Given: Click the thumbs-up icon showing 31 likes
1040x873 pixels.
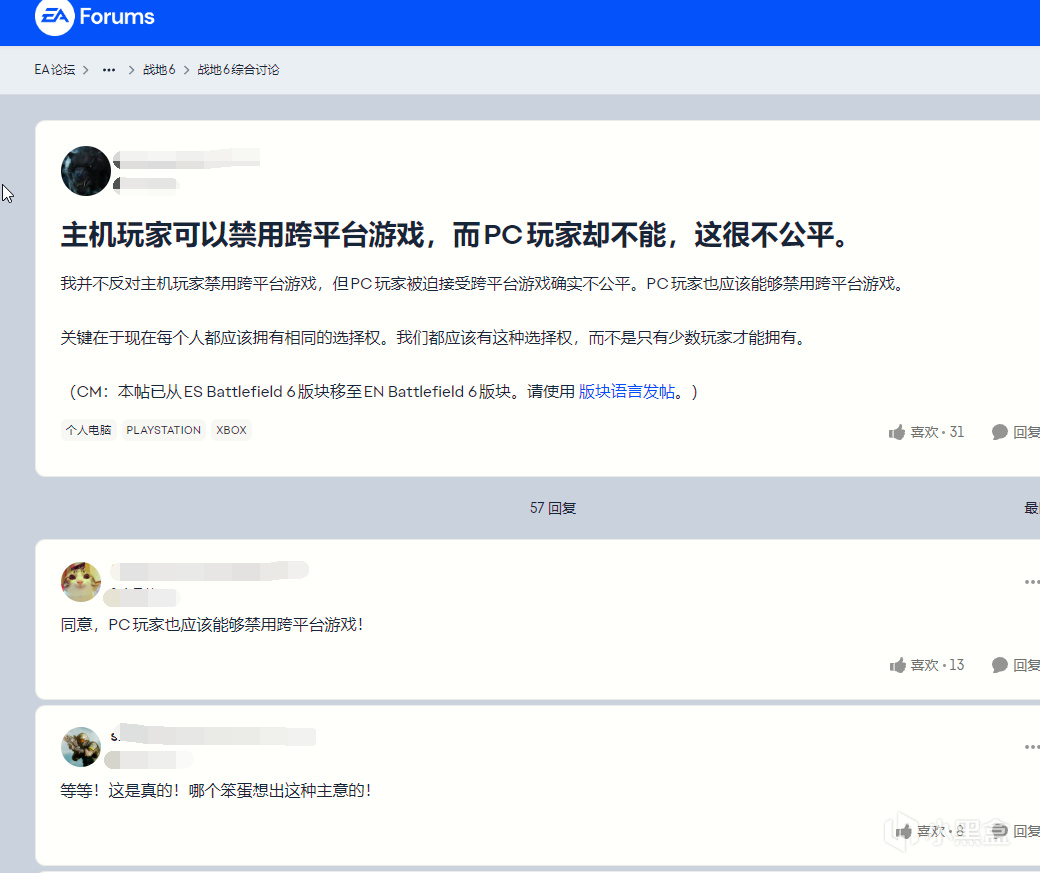Looking at the screenshot, I should [897, 433].
